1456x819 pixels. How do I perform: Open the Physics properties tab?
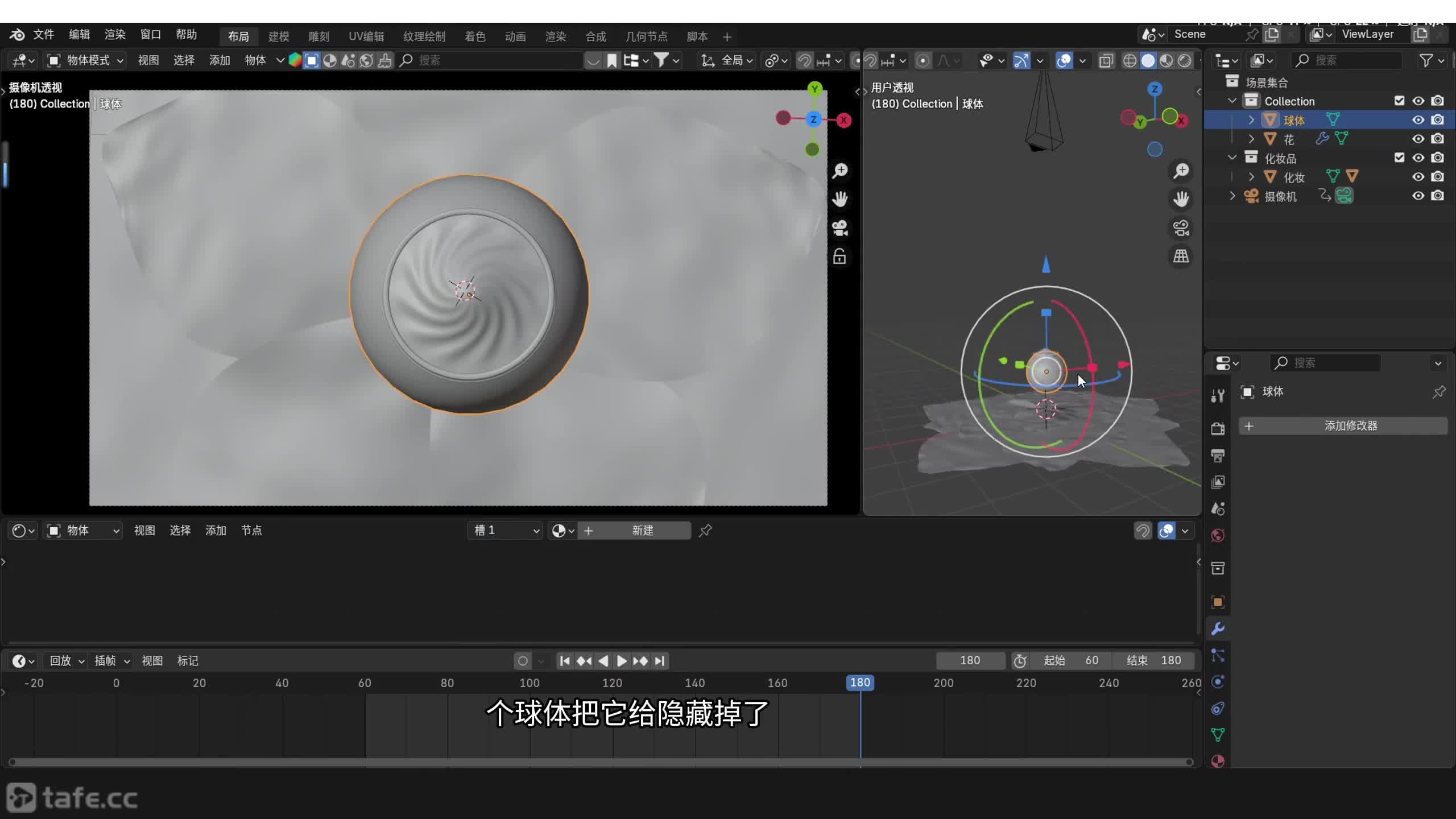(x=1218, y=681)
